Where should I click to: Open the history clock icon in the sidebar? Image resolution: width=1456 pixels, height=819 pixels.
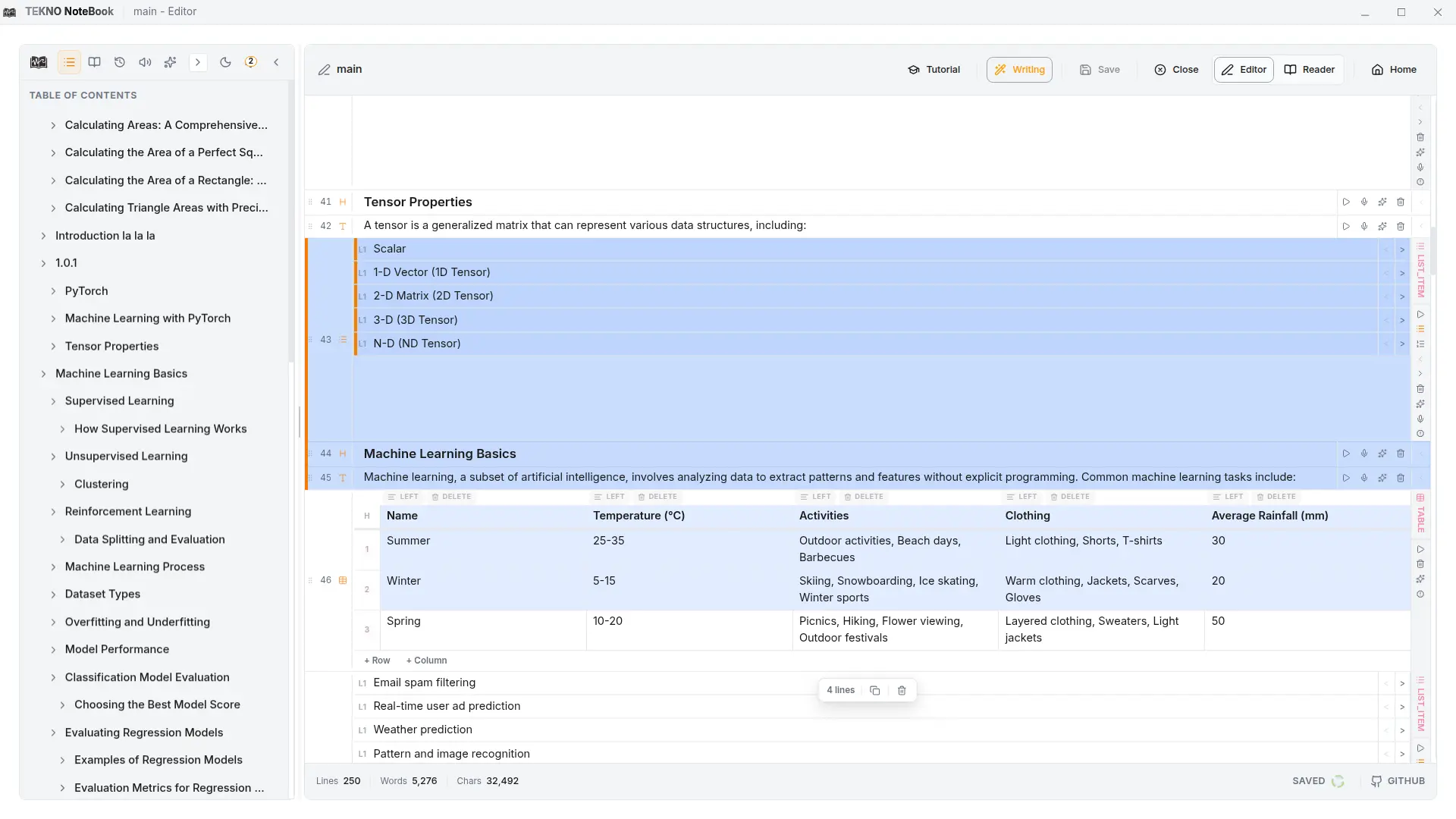pyautogui.click(x=120, y=62)
